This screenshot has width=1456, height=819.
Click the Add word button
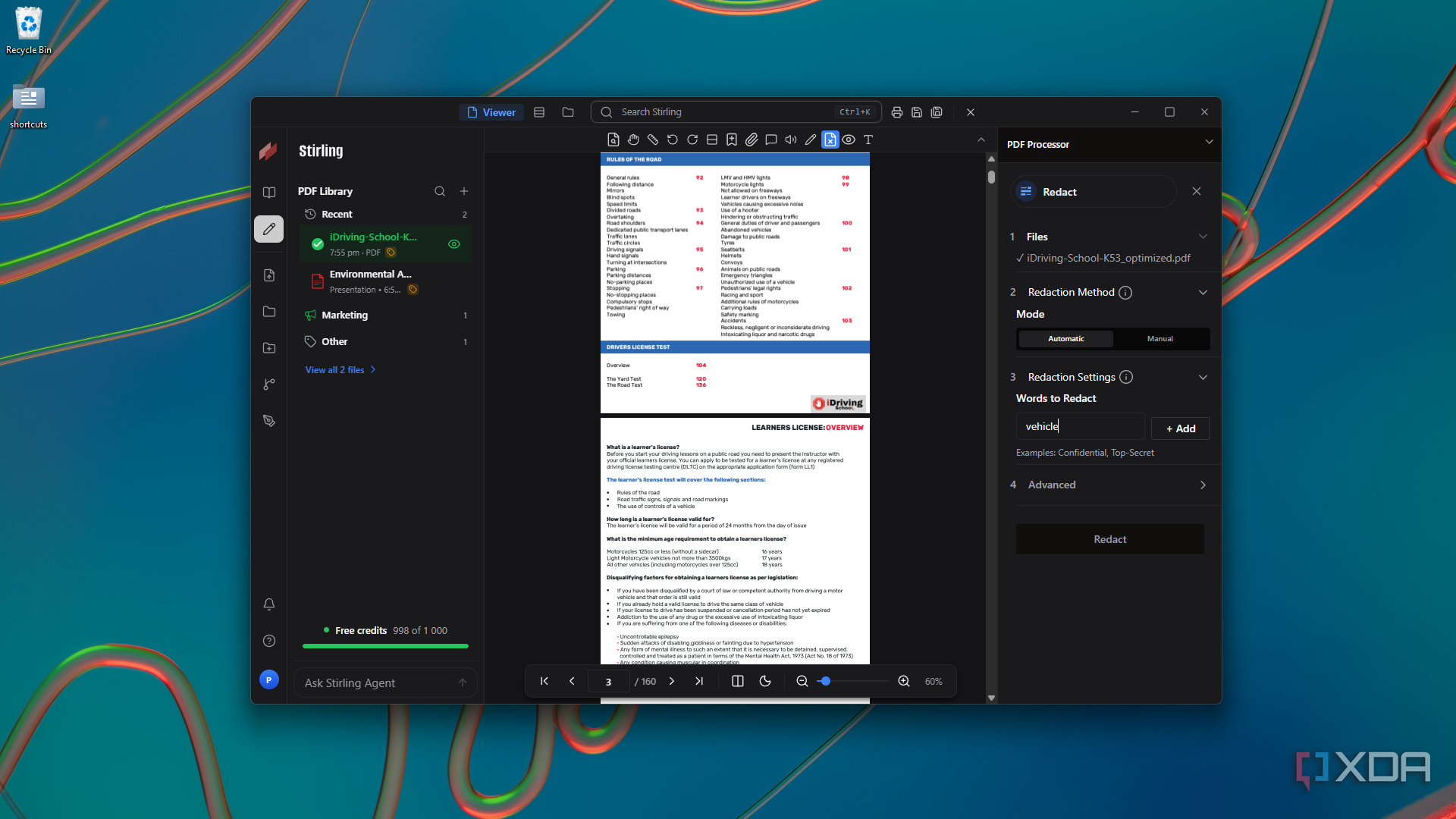(x=1181, y=428)
